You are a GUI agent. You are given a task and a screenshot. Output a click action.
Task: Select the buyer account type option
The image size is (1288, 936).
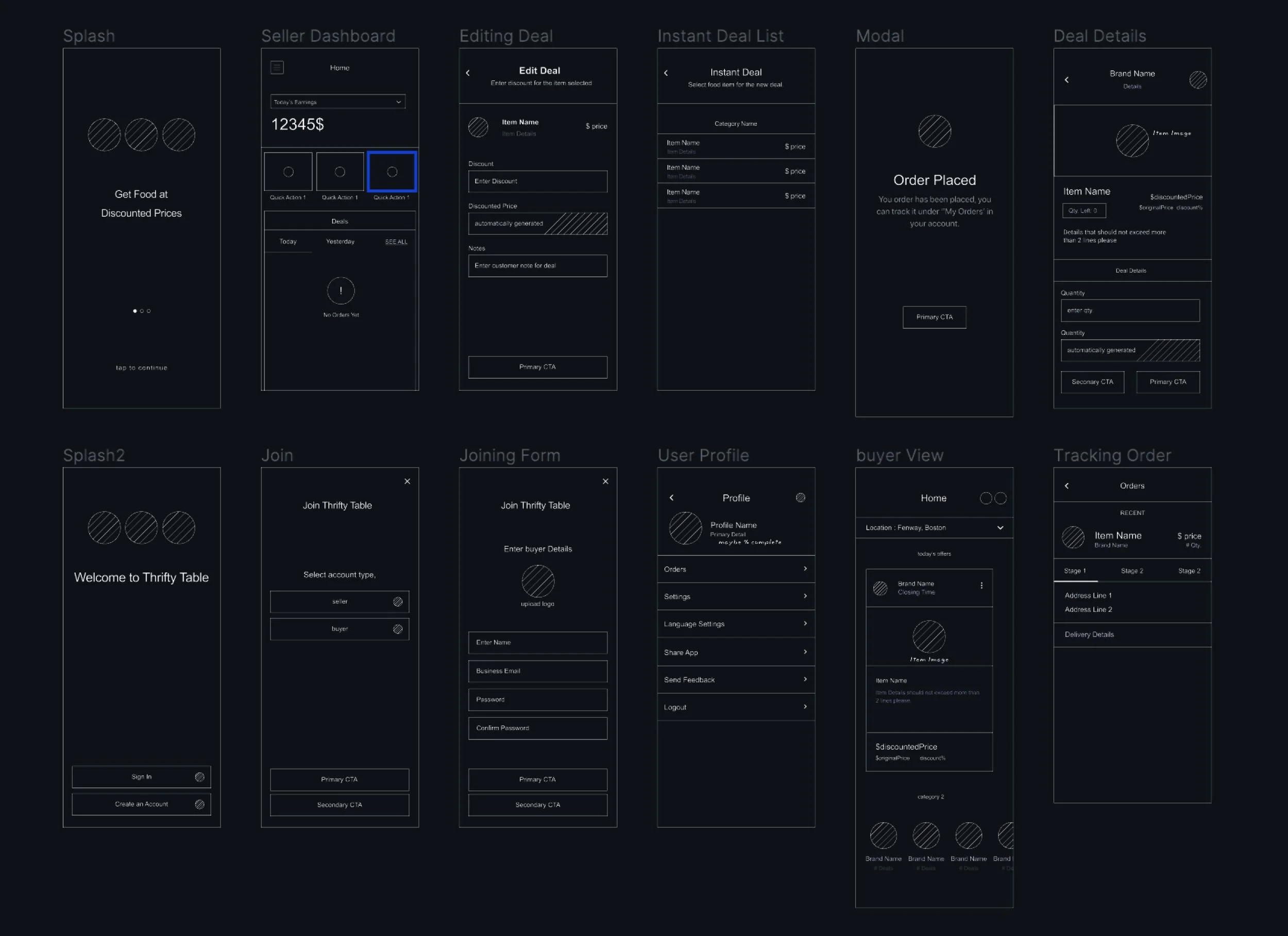(340, 628)
